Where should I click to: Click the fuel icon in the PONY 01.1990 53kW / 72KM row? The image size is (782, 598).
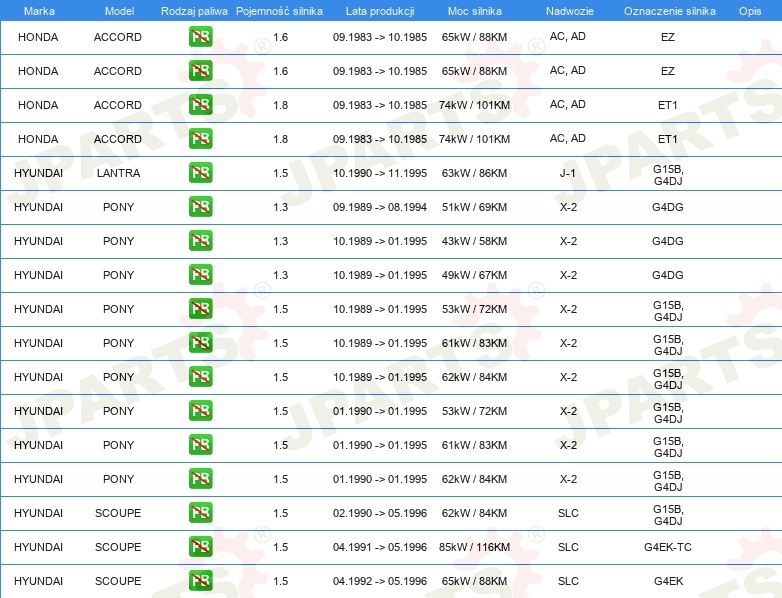[200, 410]
